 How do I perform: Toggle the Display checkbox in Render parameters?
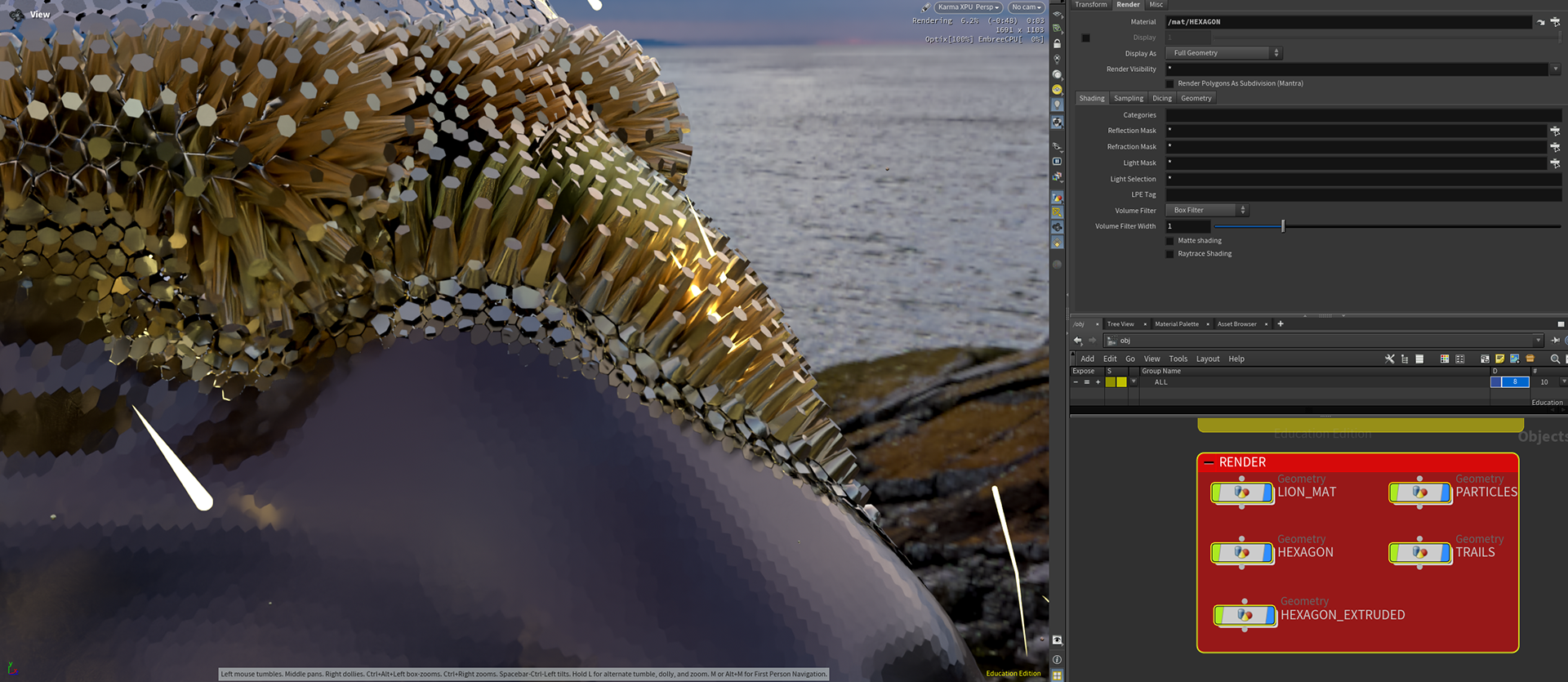click(x=1085, y=38)
